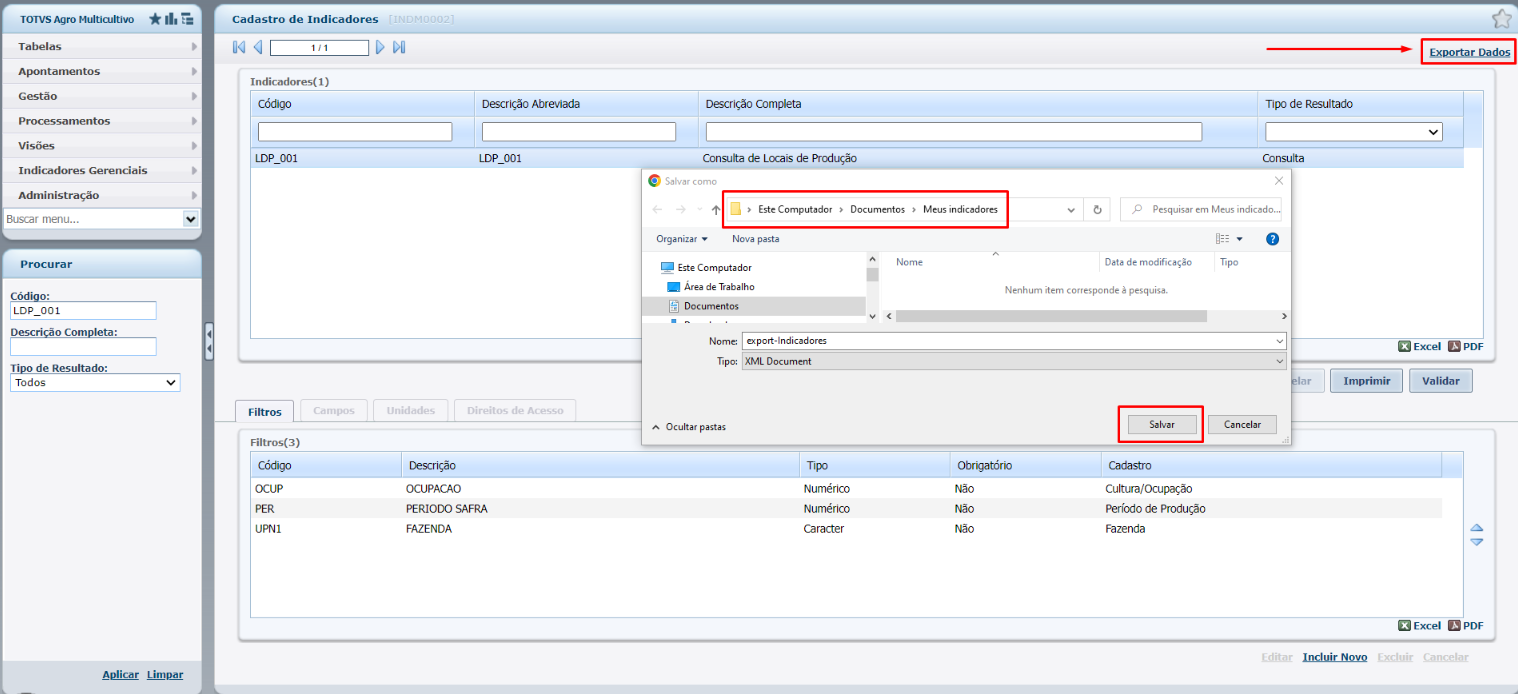The height and width of the screenshot is (694, 1518).
Task: Click the forward arrow in Salvar como
Action: (682, 210)
